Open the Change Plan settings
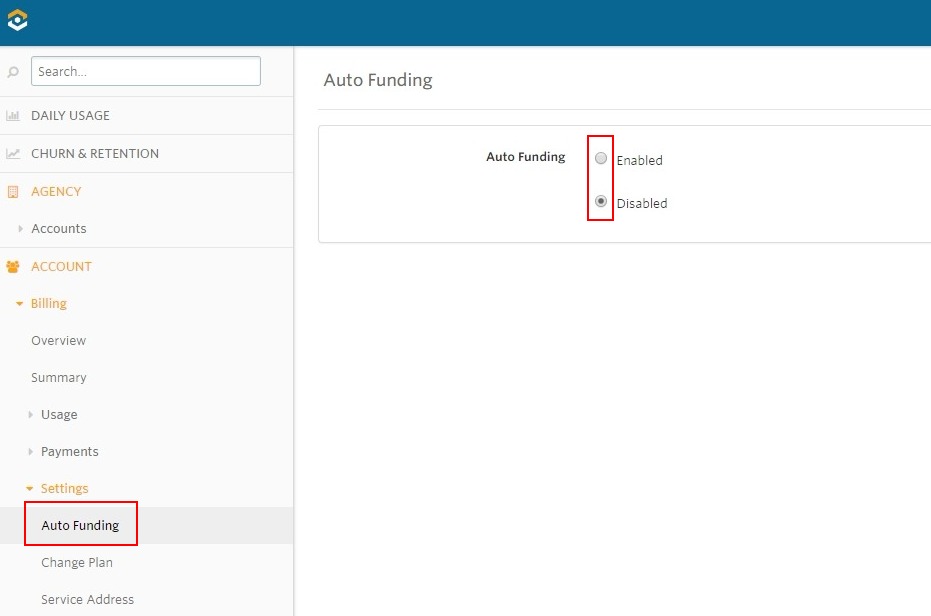The image size is (931, 616). [x=77, y=563]
